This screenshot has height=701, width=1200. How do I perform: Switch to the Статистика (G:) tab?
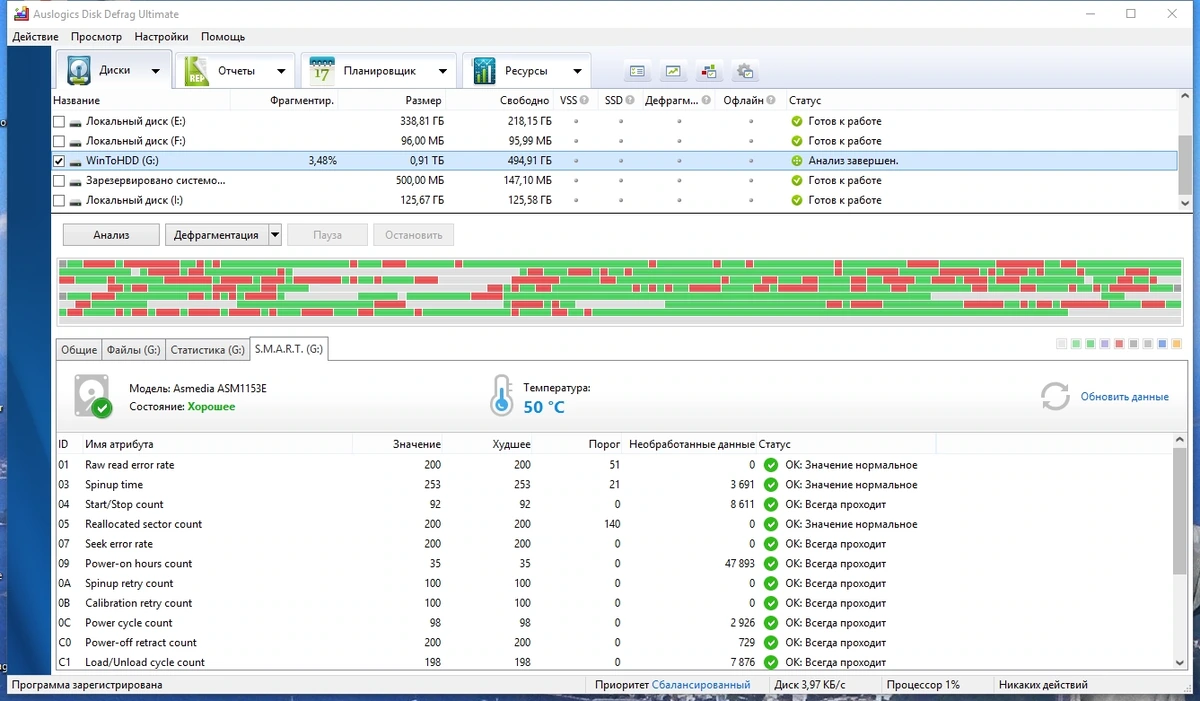(207, 350)
